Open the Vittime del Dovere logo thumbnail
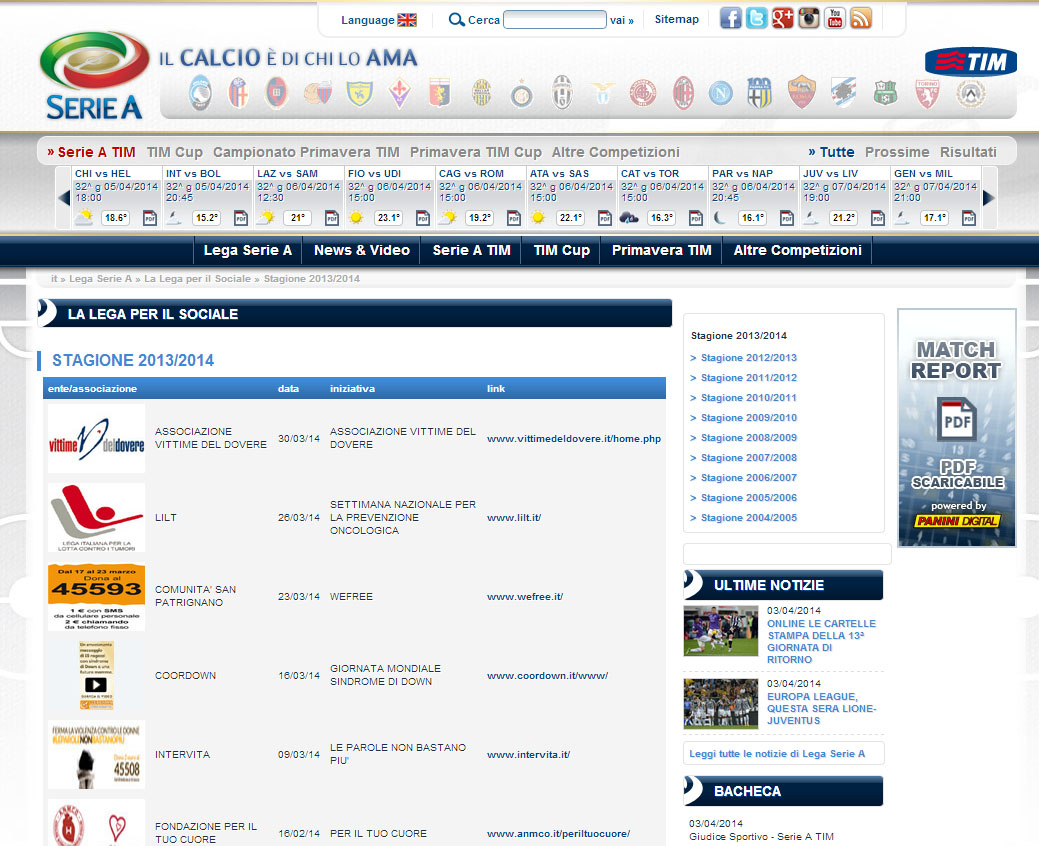The width and height of the screenshot is (1039, 846). click(x=97, y=439)
